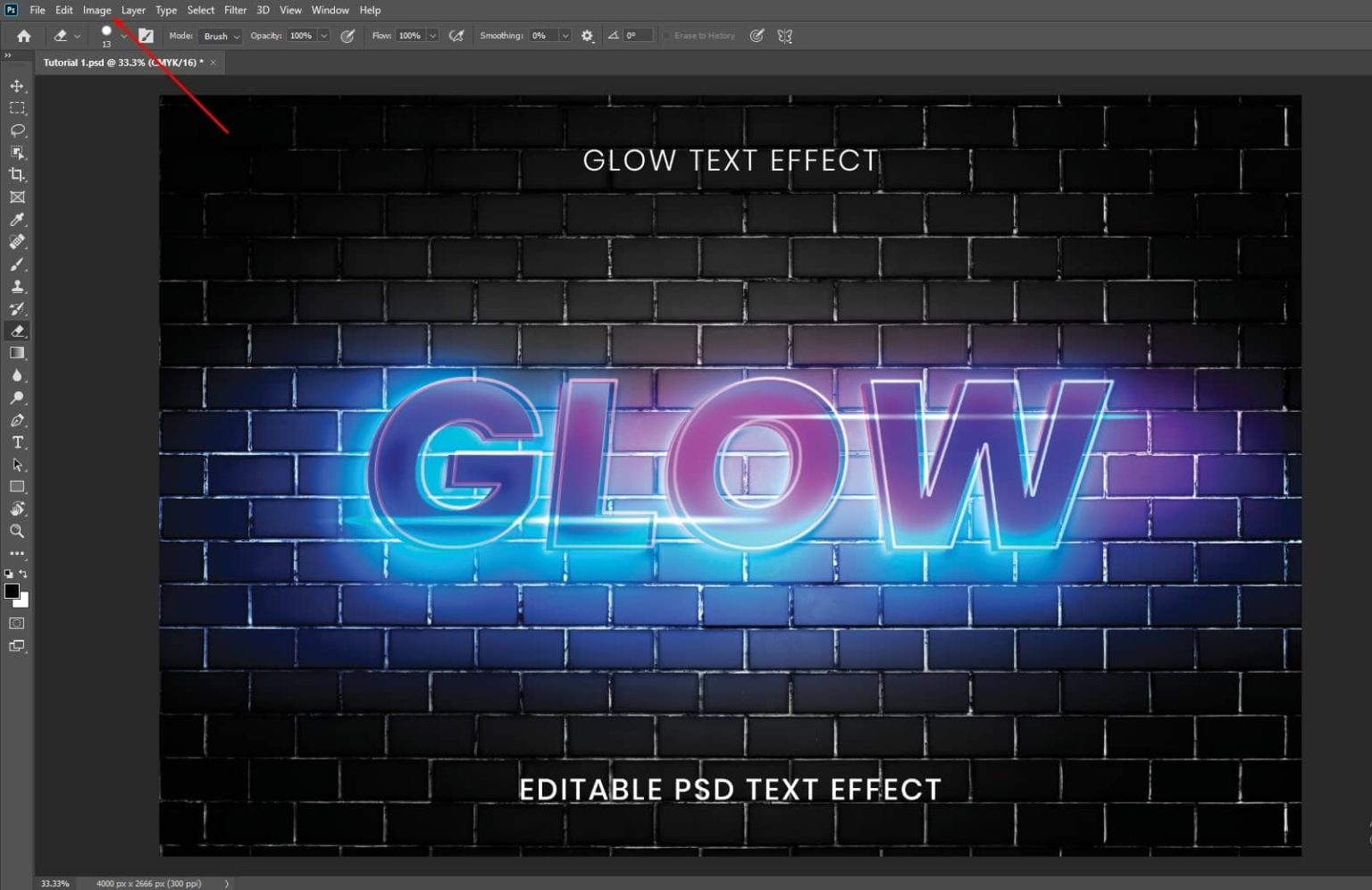Open the Edit Toolbar three-dots menu
The width and height of the screenshot is (1372, 890).
(17, 554)
